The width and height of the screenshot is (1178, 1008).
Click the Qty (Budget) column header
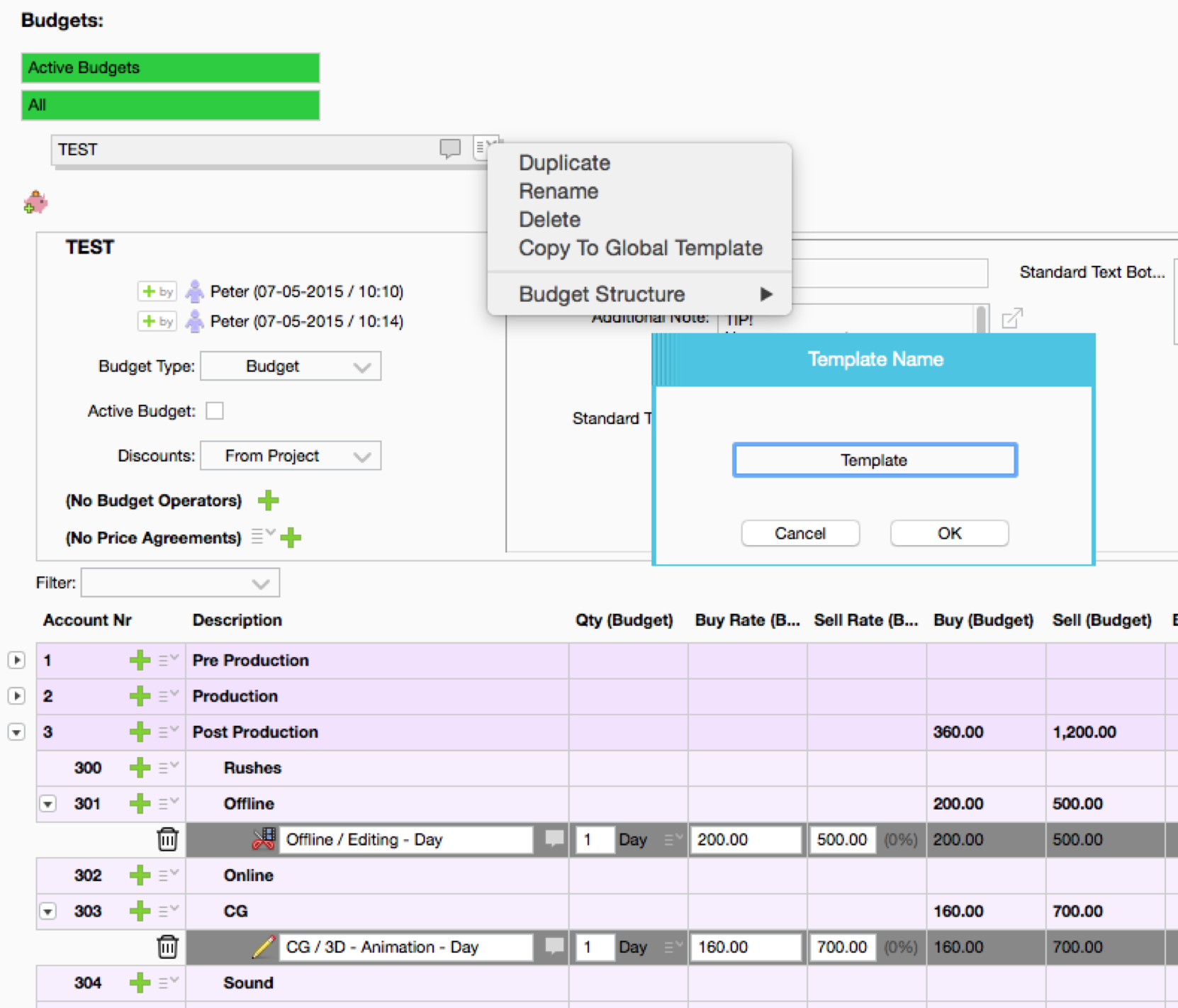(x=624, y=620)
